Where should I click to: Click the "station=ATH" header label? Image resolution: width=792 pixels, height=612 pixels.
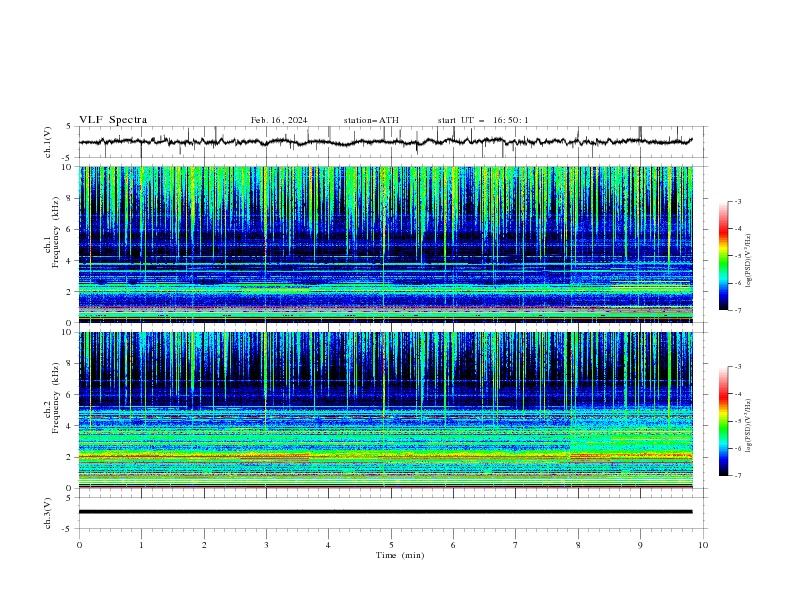(x=371, y=120)
